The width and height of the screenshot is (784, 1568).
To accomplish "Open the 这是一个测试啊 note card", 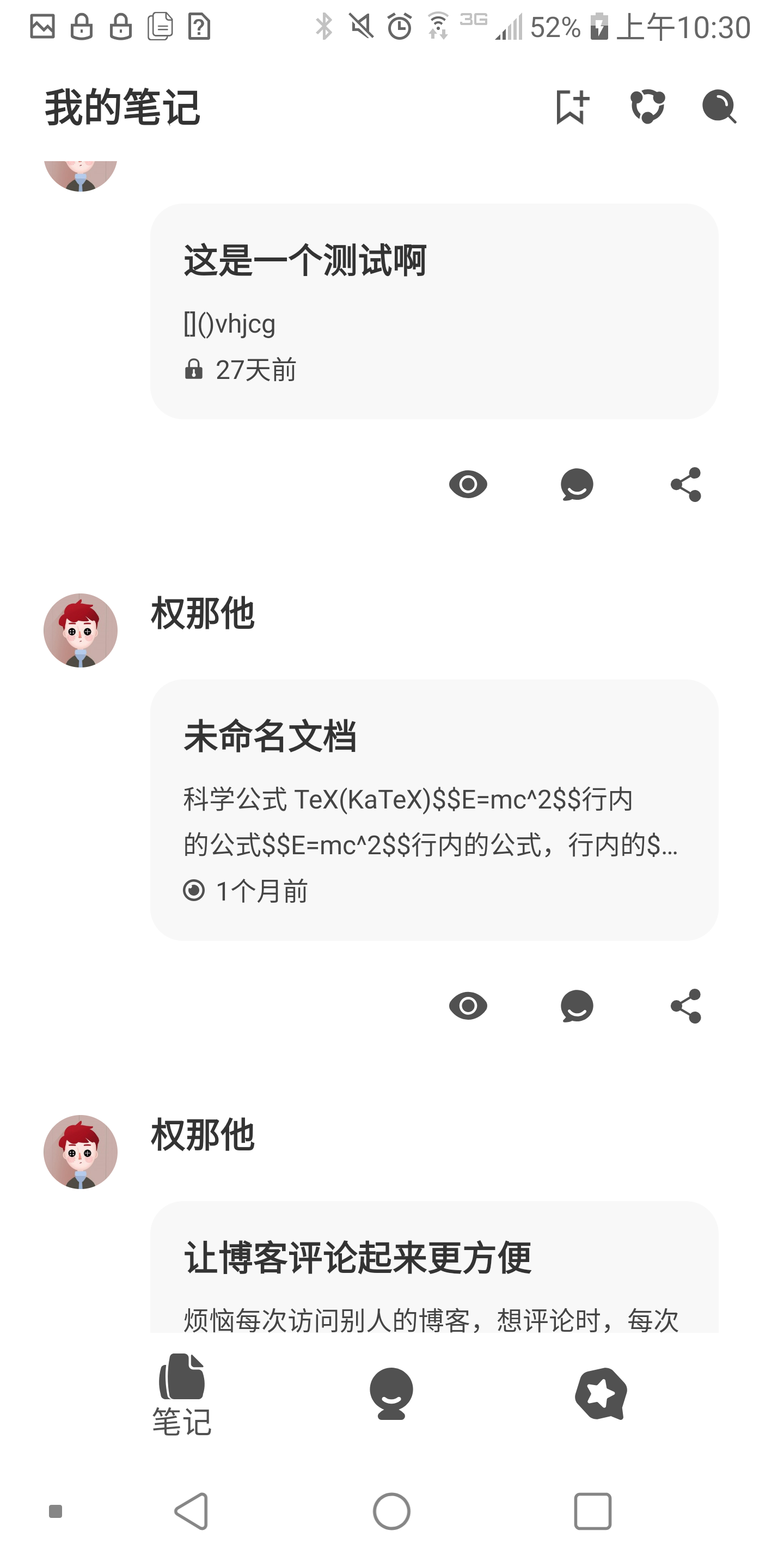I will (434, 311).
